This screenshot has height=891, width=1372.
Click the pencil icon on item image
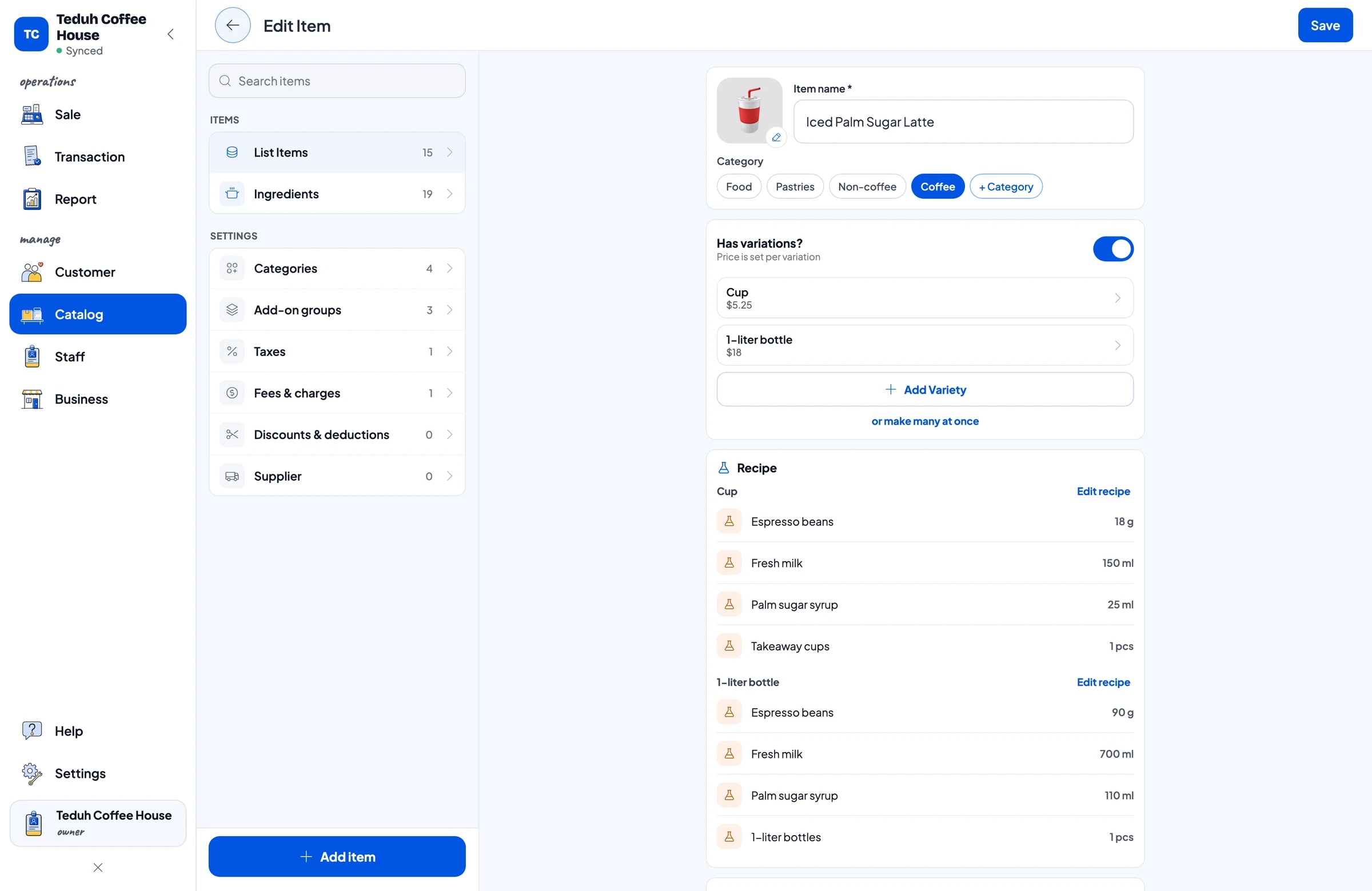coord(776,137)
